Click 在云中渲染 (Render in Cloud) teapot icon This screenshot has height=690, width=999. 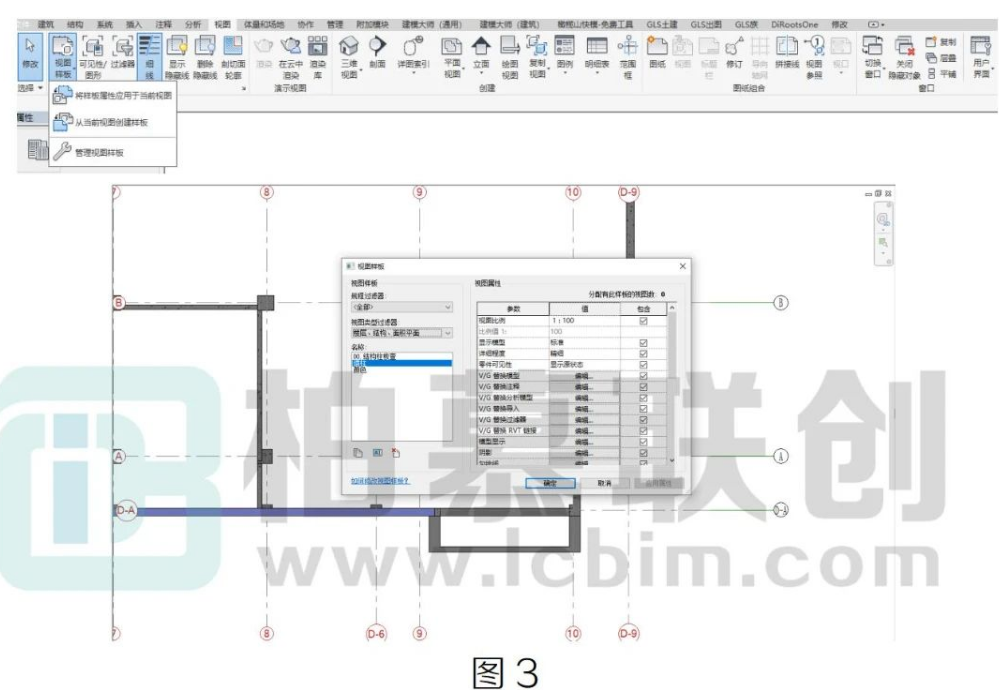pos(291,46)
